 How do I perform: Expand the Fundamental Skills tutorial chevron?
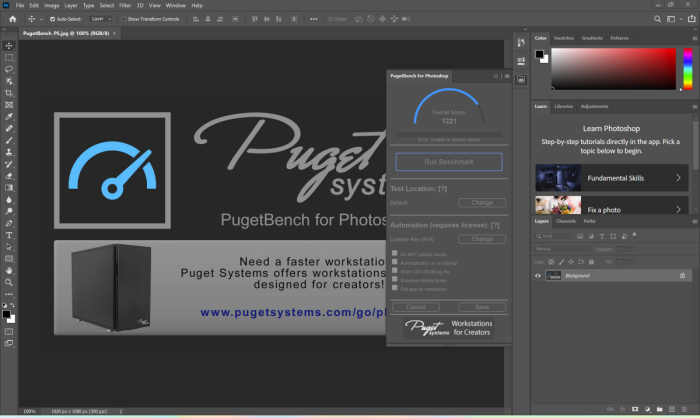[679, 178]
